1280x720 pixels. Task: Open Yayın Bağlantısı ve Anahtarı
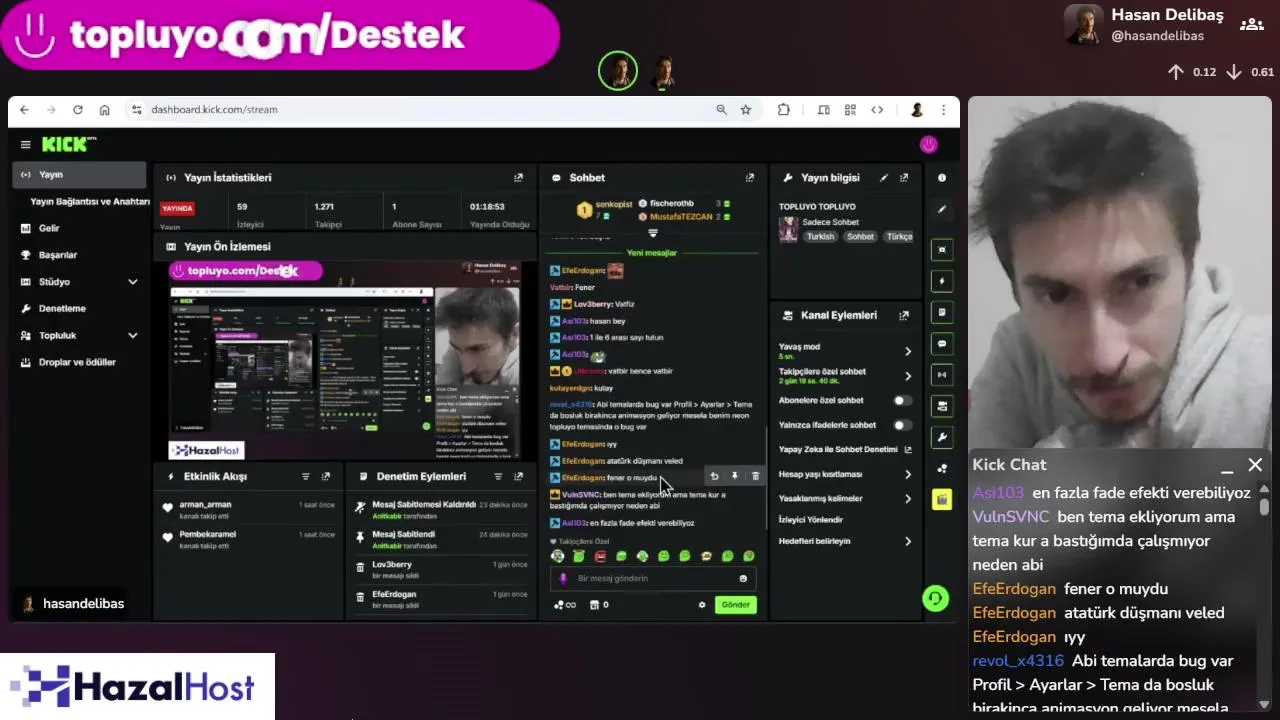(x=90, y=202)
